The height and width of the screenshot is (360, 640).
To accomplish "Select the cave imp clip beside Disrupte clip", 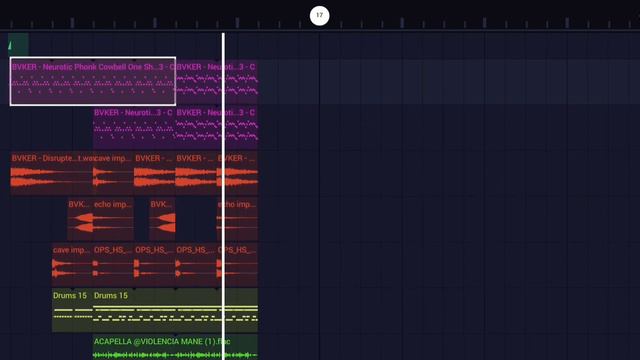I will click(113, 173).
